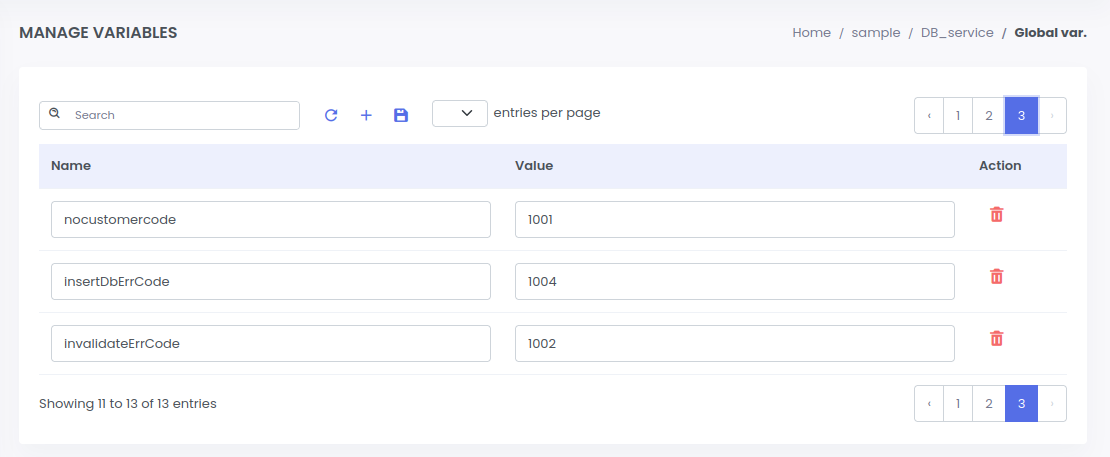Go to DB_service breadcrumb link
Screen dimensions: 1110x457
[x=957, y=33]
